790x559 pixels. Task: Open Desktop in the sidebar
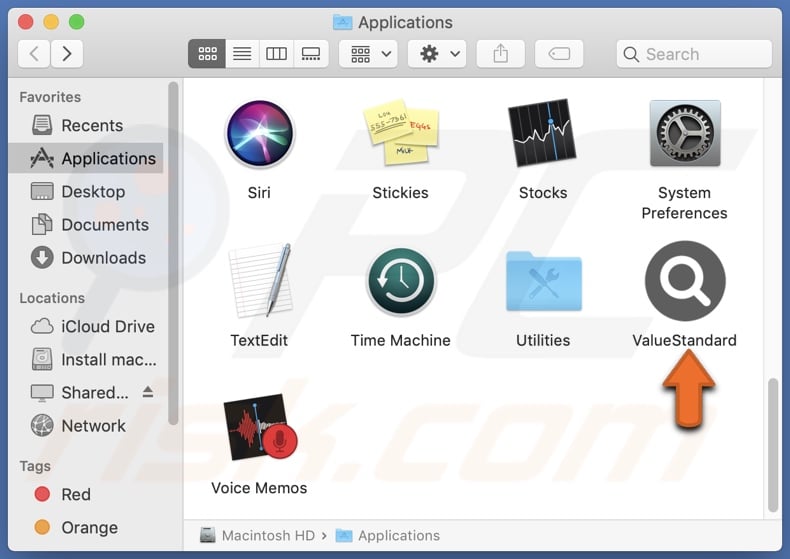86,192
